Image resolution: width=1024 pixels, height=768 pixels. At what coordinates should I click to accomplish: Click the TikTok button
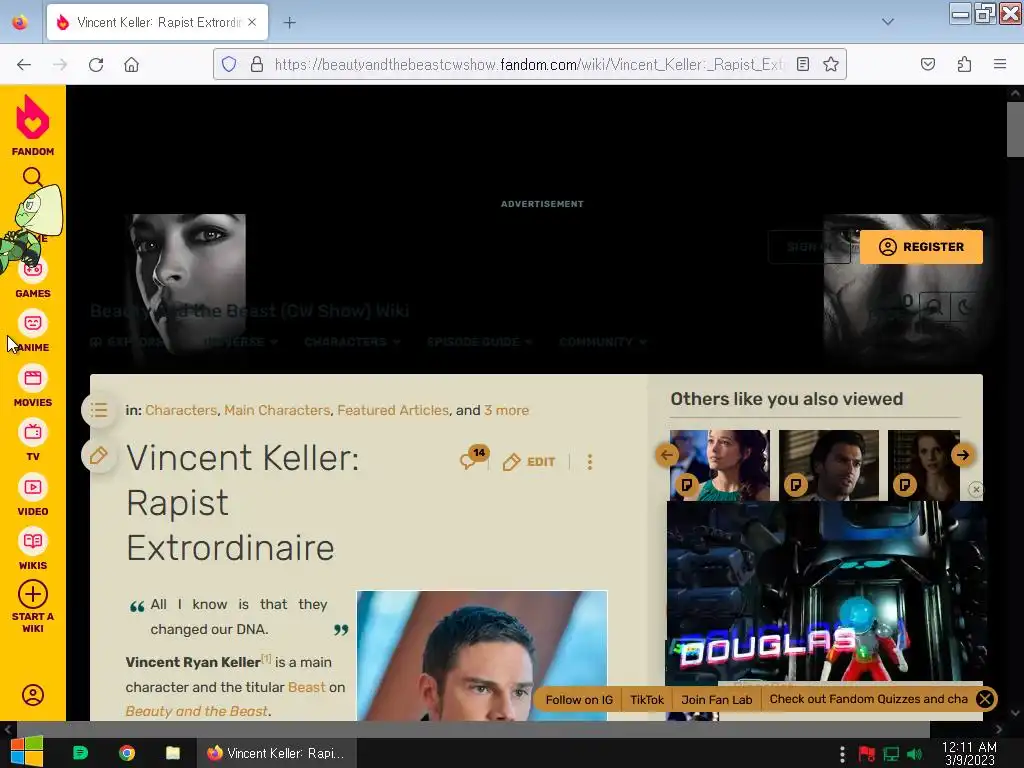click(647, 699)
